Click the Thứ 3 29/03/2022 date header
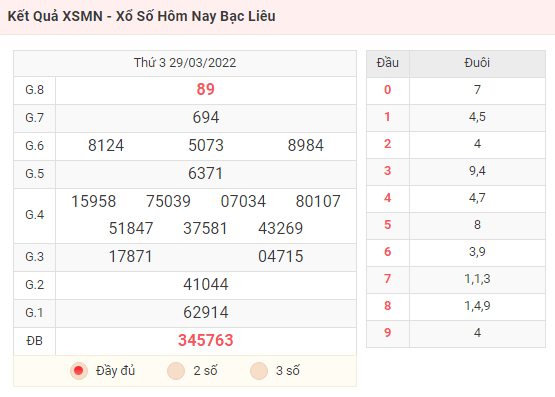 coord(185,63)
